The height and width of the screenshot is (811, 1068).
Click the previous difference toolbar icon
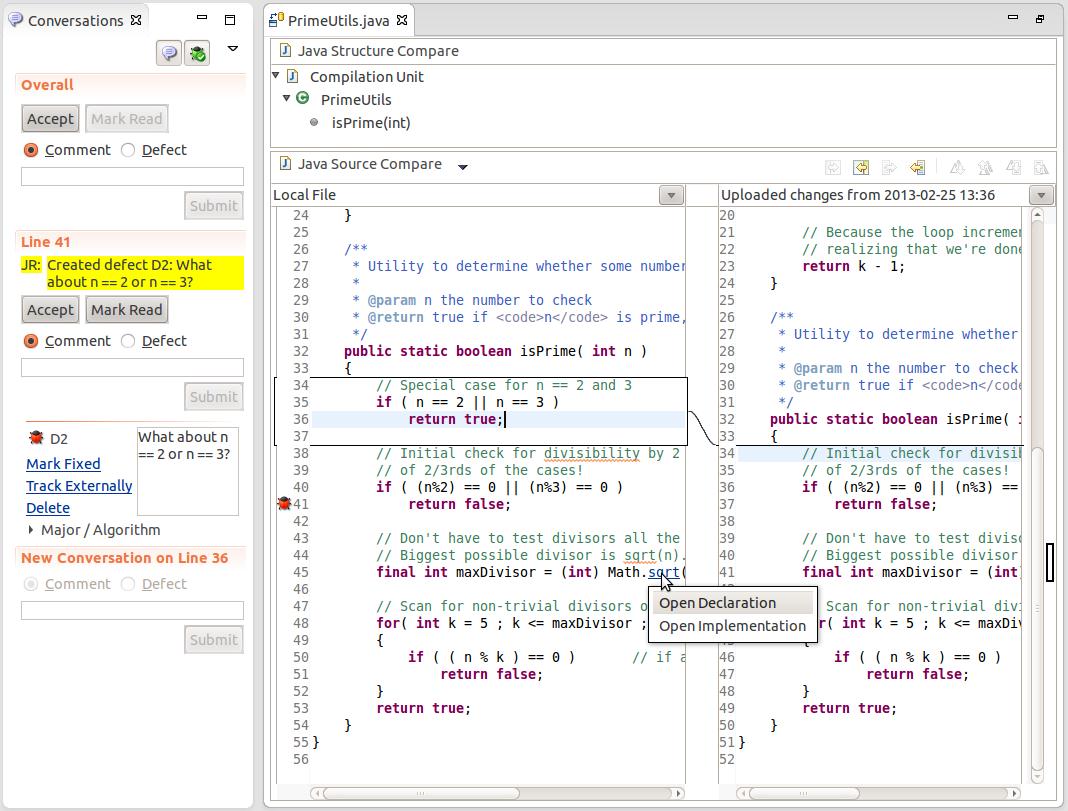[x=985, y=167]
